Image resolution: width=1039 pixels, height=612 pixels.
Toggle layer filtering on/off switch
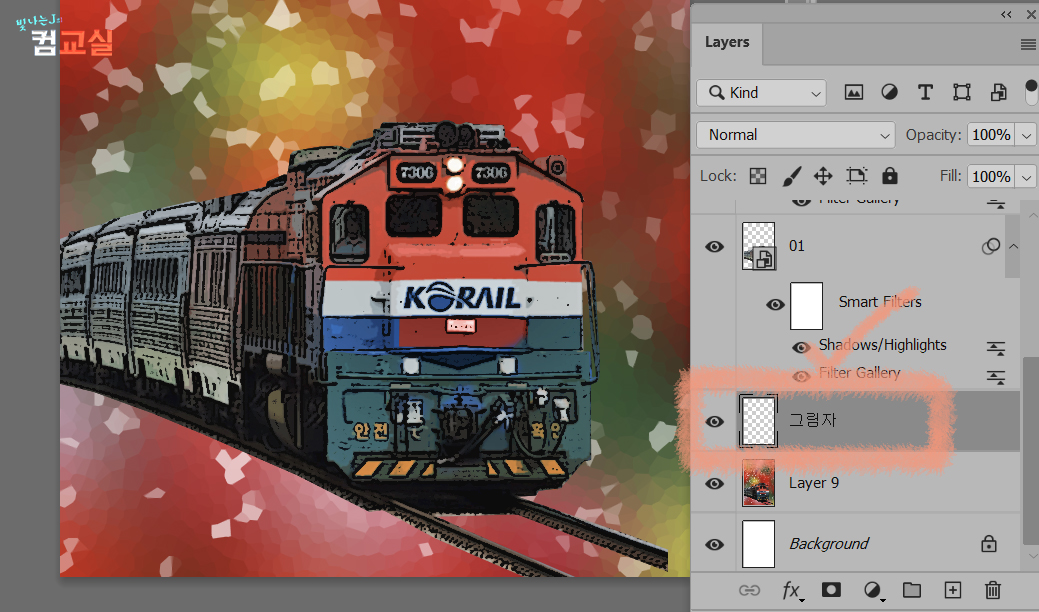coord(1031,92)
